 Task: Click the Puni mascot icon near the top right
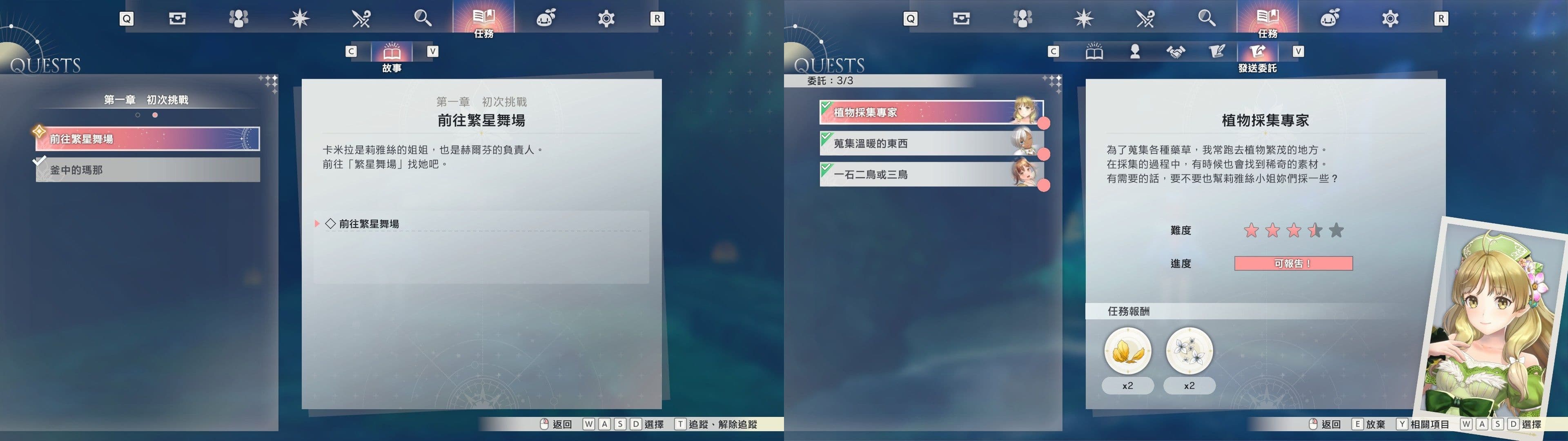click(x=1331, y=19)
